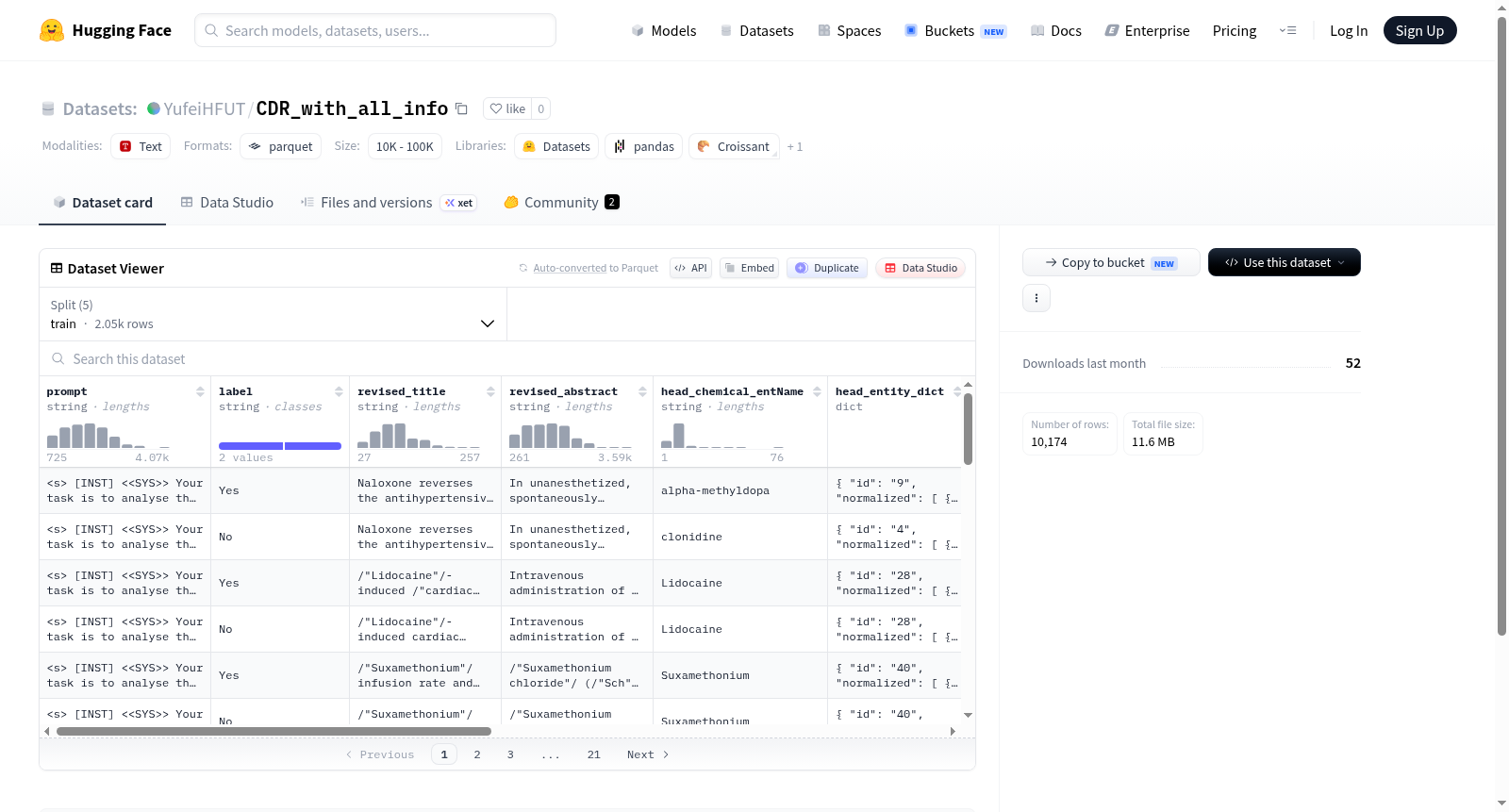Image resolution: width=1509 pixels, height=812 pixels.
Task: Click the Log In link
Action: 1349,30
